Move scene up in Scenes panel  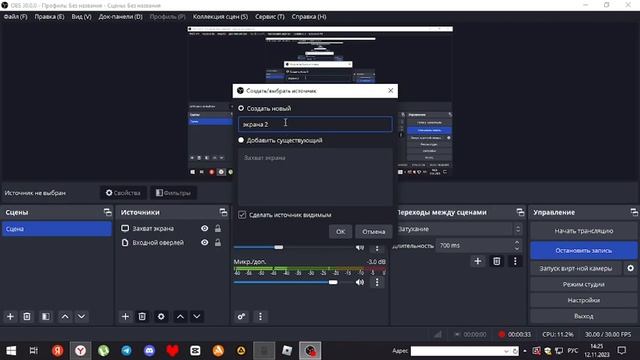click(x=65, y=316)
